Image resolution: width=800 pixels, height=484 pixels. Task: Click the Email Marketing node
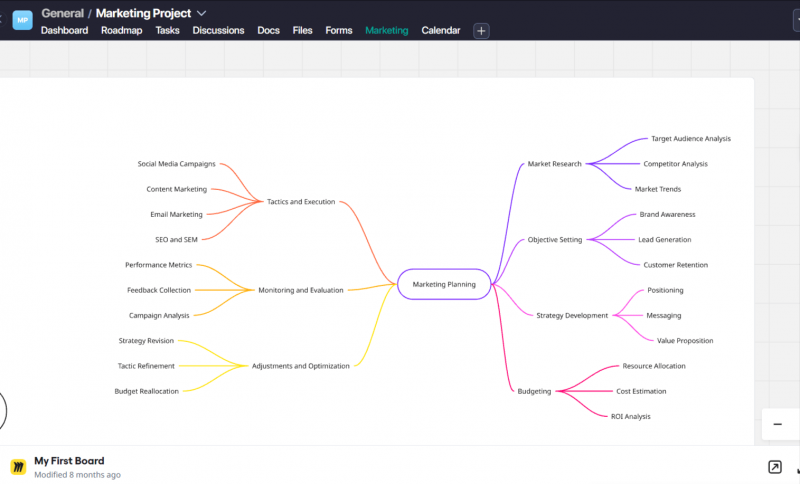[x=177, y=215]
